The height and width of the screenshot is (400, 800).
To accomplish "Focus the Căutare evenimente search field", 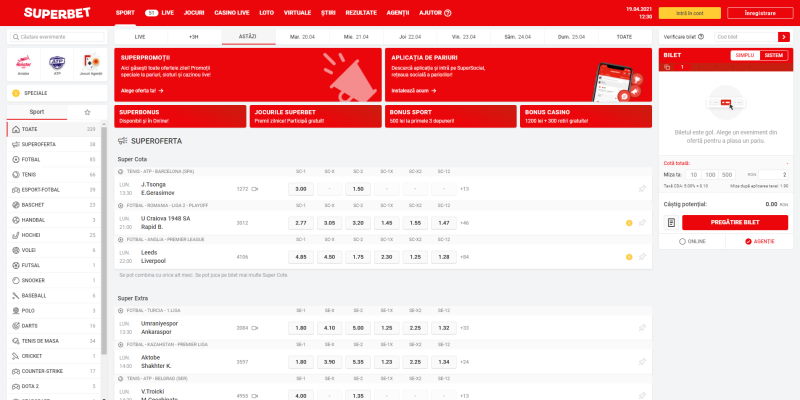I will tap(57, 37).
